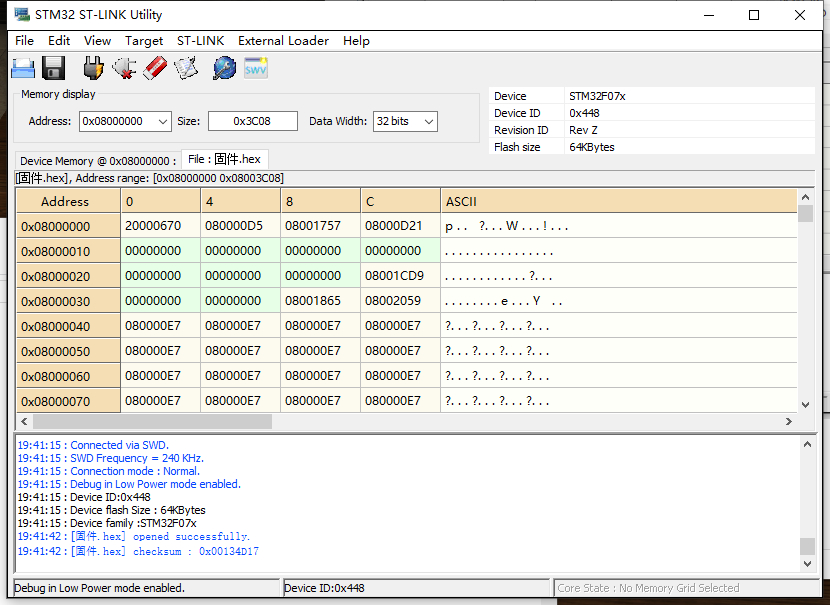
Task: Expand the Address dropdown list
Action: point(163,121)
